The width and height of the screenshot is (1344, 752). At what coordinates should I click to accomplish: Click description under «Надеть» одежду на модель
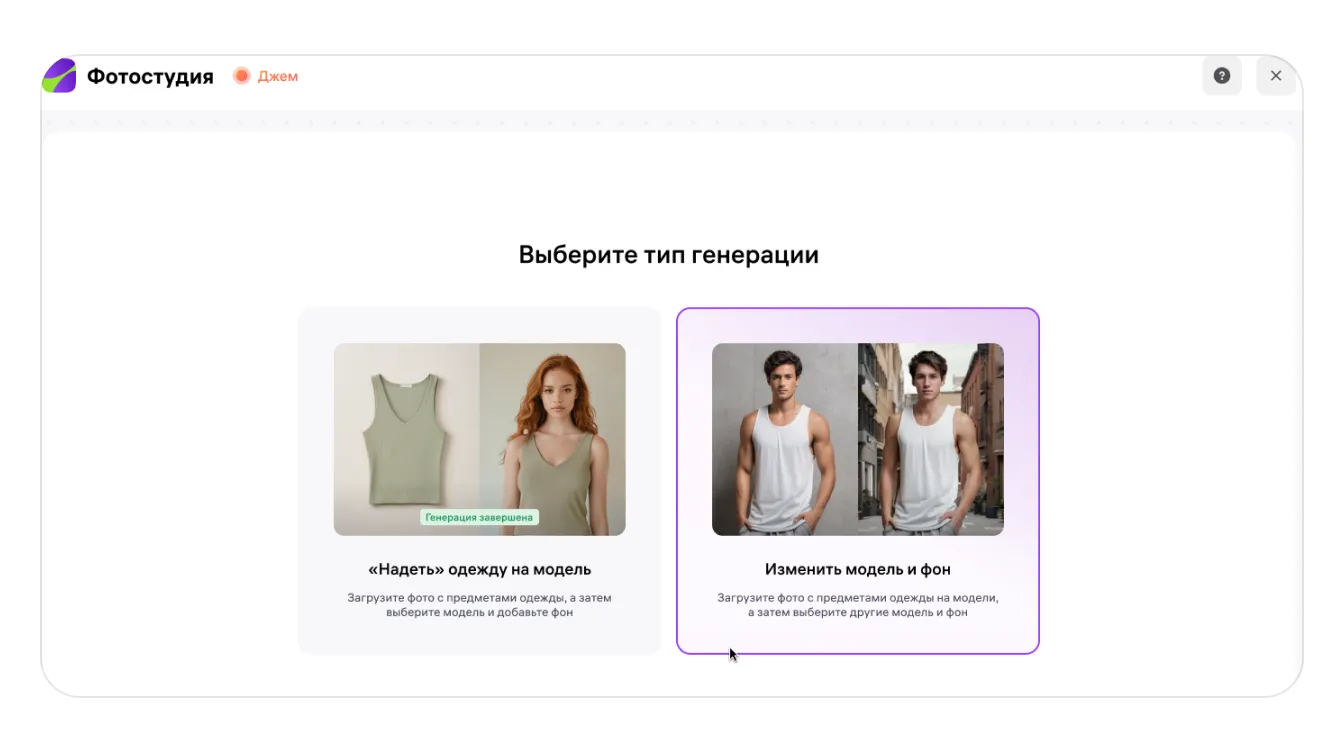pyautogui.click(x=479, y=605)
